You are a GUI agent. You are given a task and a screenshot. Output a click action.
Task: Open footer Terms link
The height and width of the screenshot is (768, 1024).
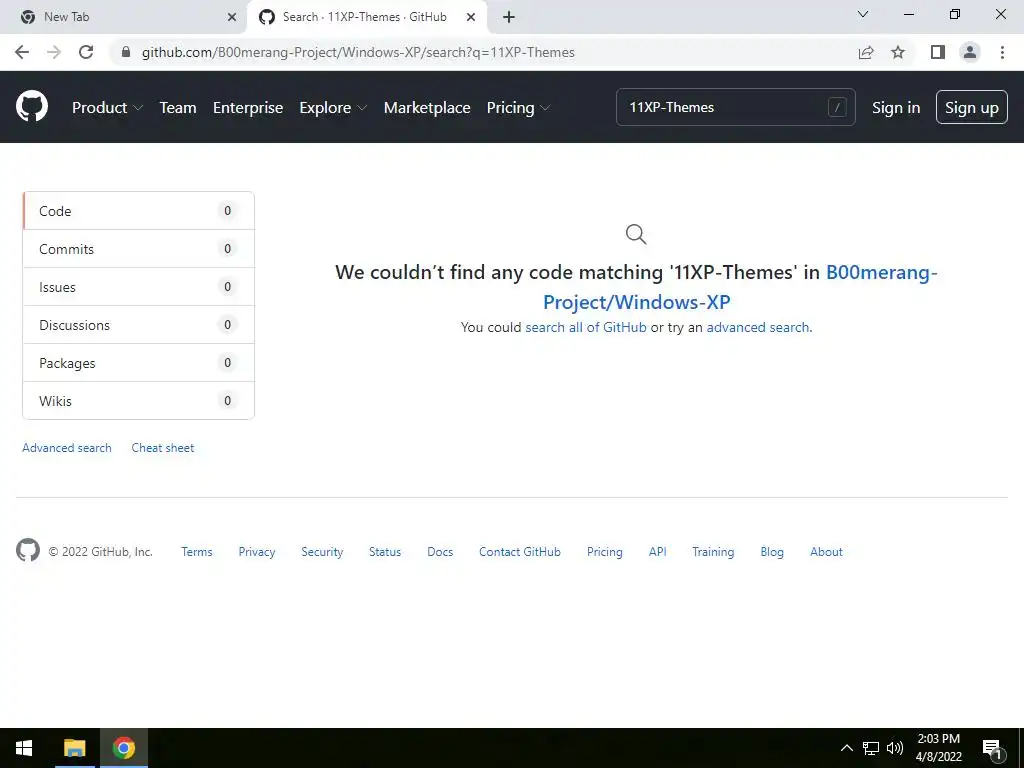(197, 552)
